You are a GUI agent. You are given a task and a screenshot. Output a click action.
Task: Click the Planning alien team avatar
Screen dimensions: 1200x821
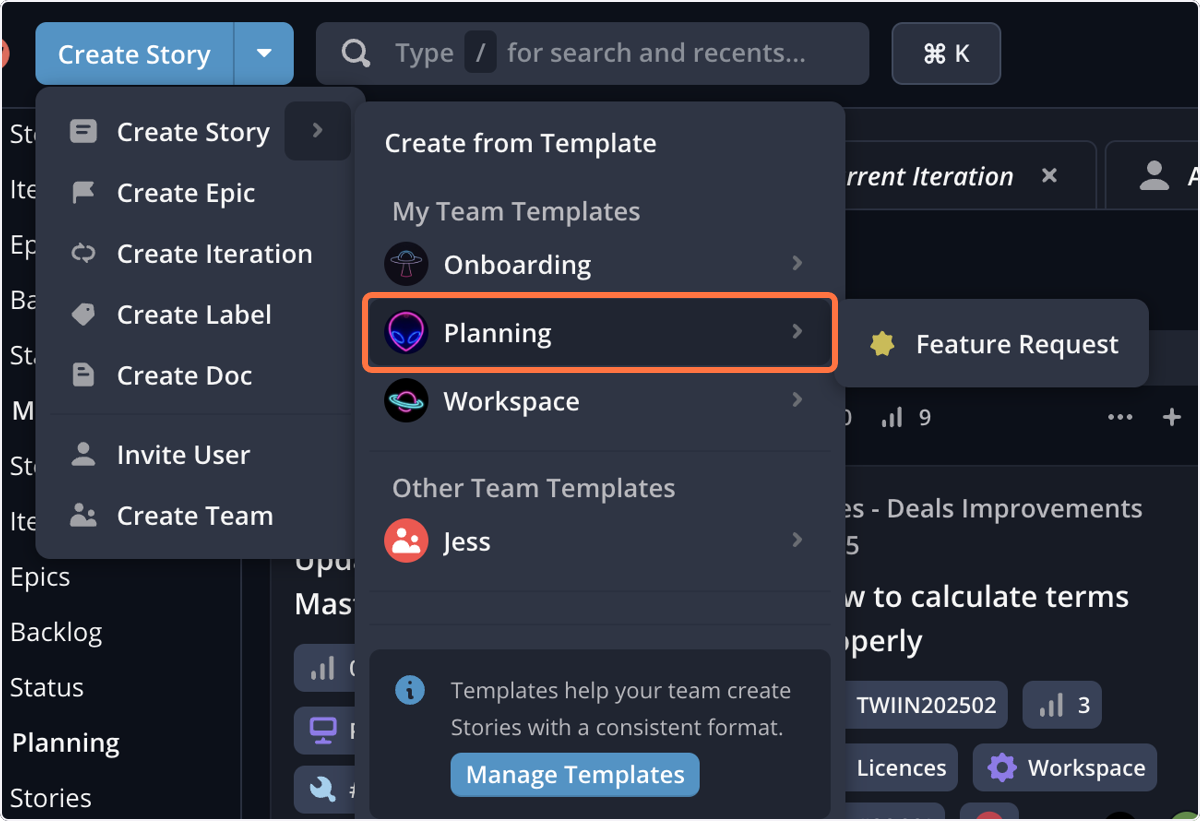point(406,332)
